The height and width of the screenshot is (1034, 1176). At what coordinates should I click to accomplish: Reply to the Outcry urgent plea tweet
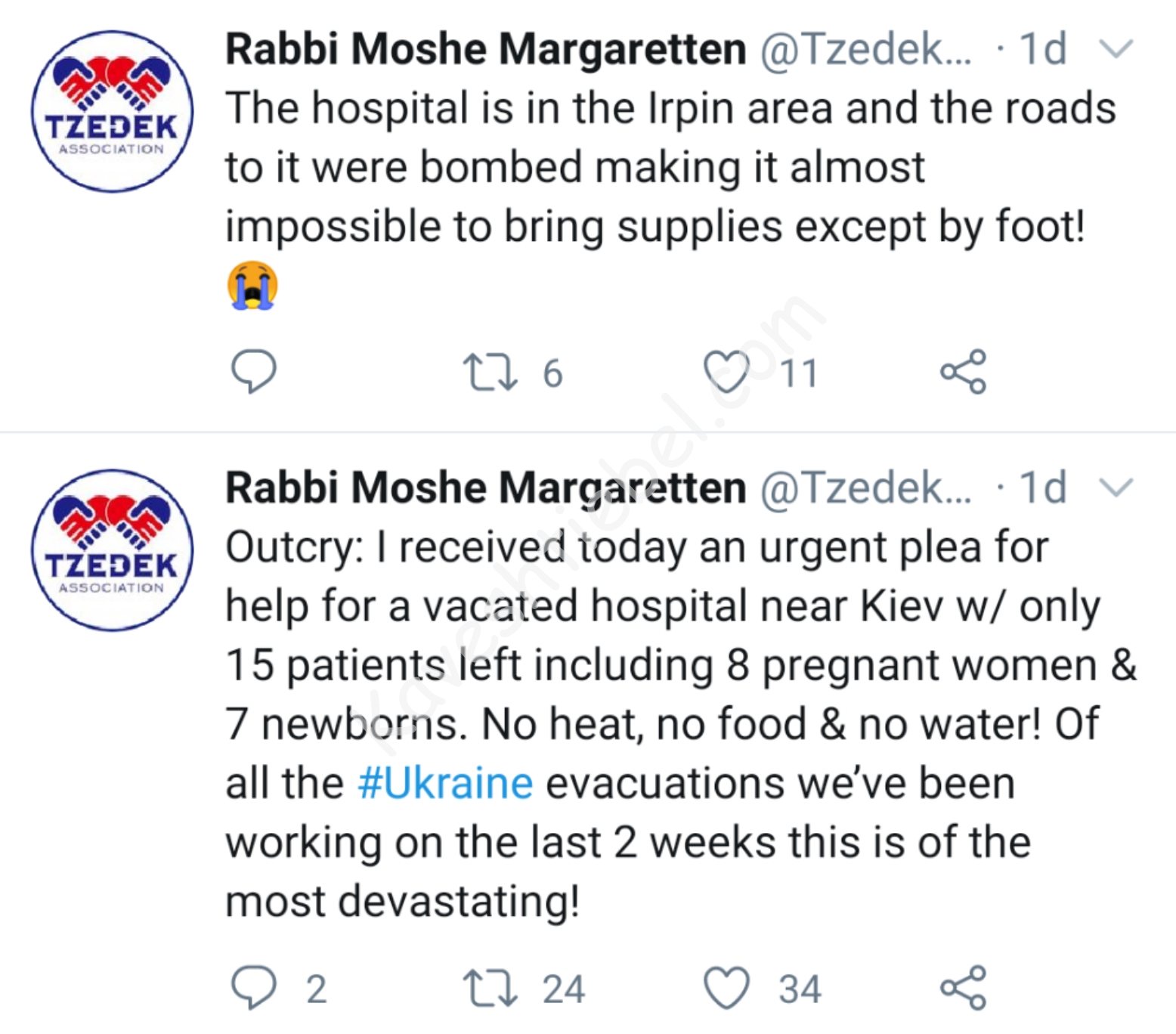[x=253, y=988]
